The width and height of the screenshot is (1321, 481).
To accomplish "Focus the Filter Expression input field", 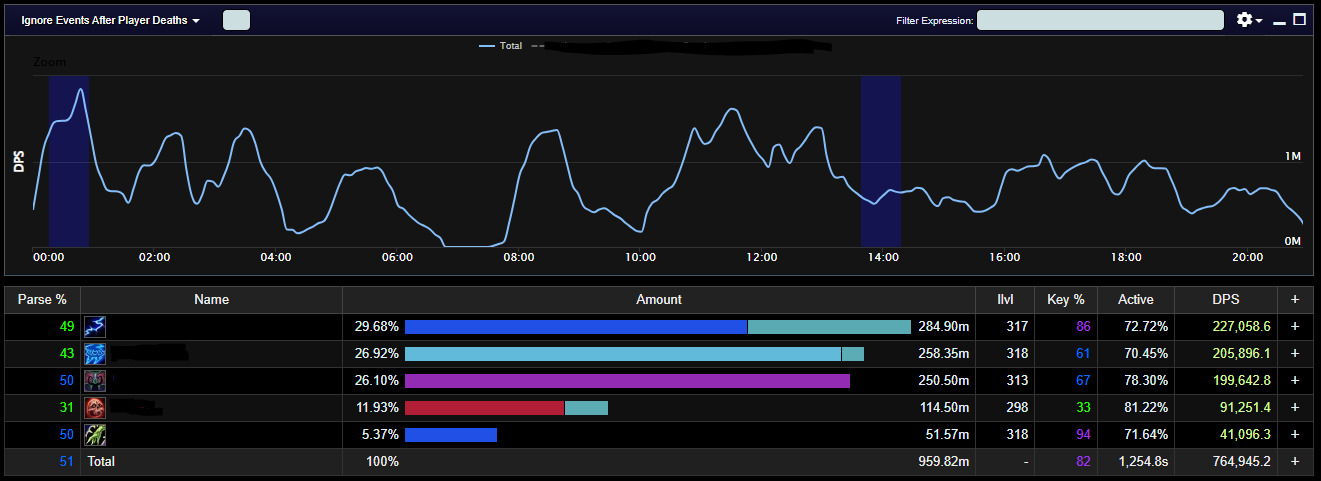I will 1100,20.
